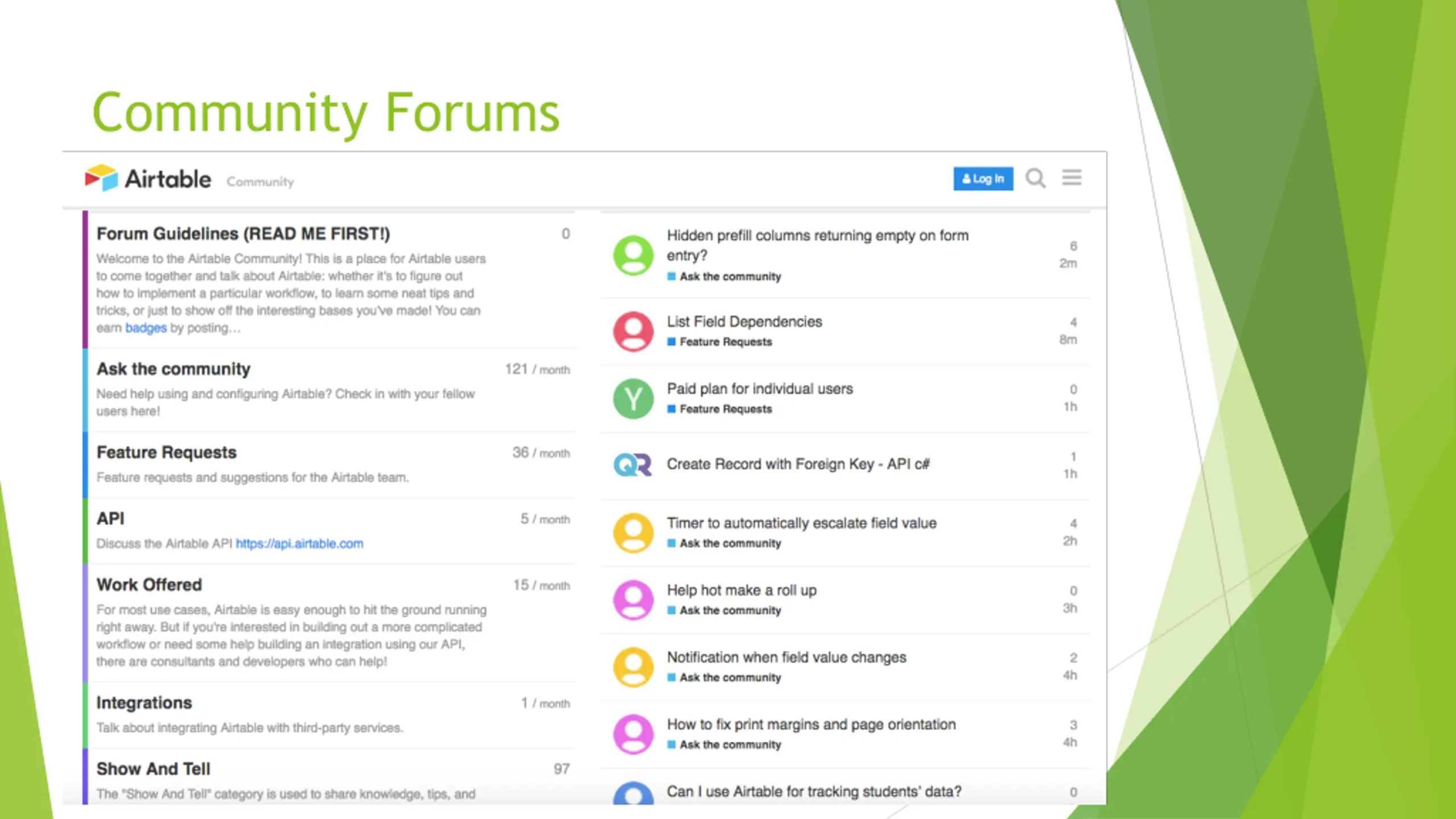Click the 97 count for Show And Tell
This screenshot has height=819, width=1456.
tap(561, 769)
